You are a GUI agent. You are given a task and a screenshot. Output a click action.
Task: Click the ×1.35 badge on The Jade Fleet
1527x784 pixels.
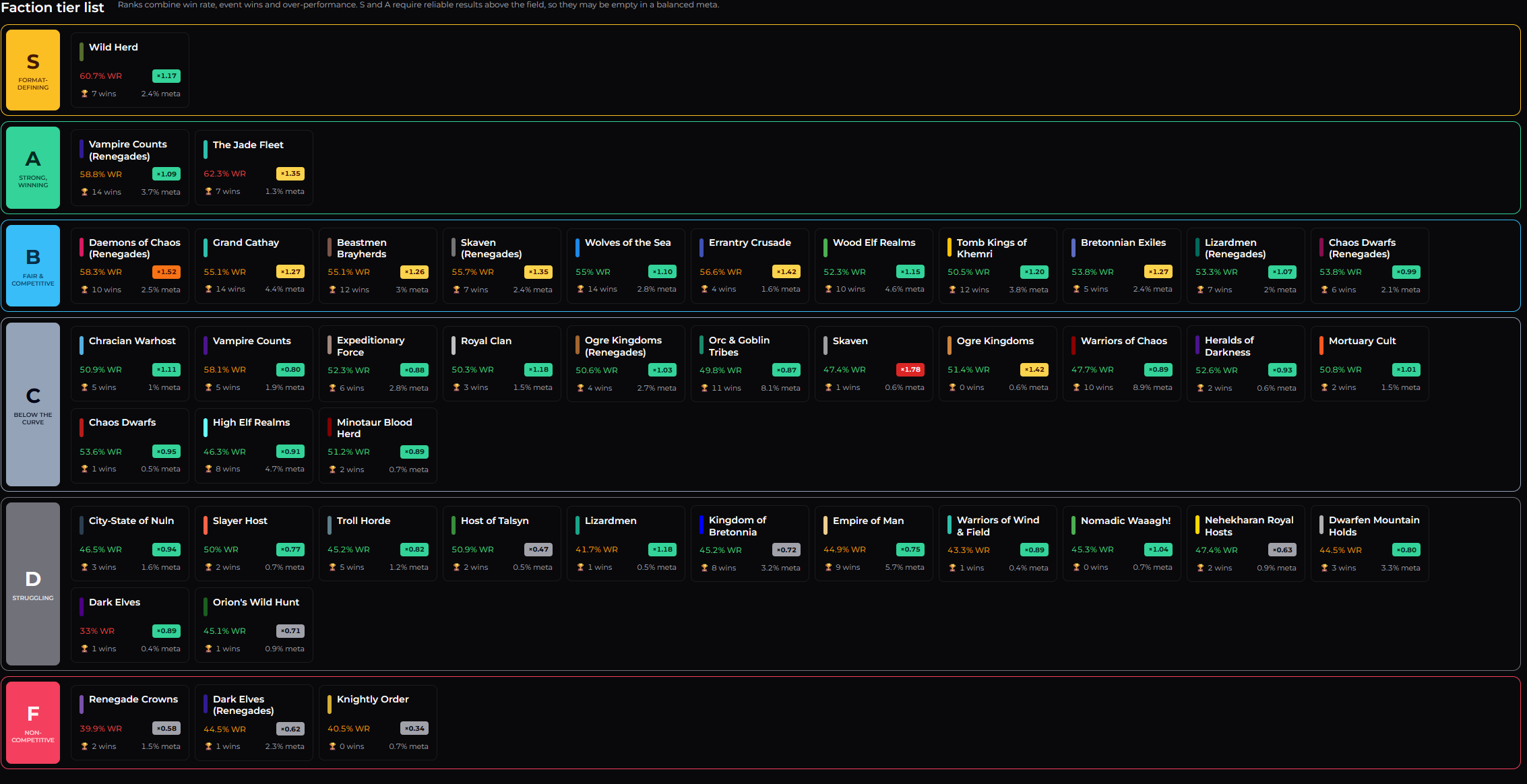290,174
